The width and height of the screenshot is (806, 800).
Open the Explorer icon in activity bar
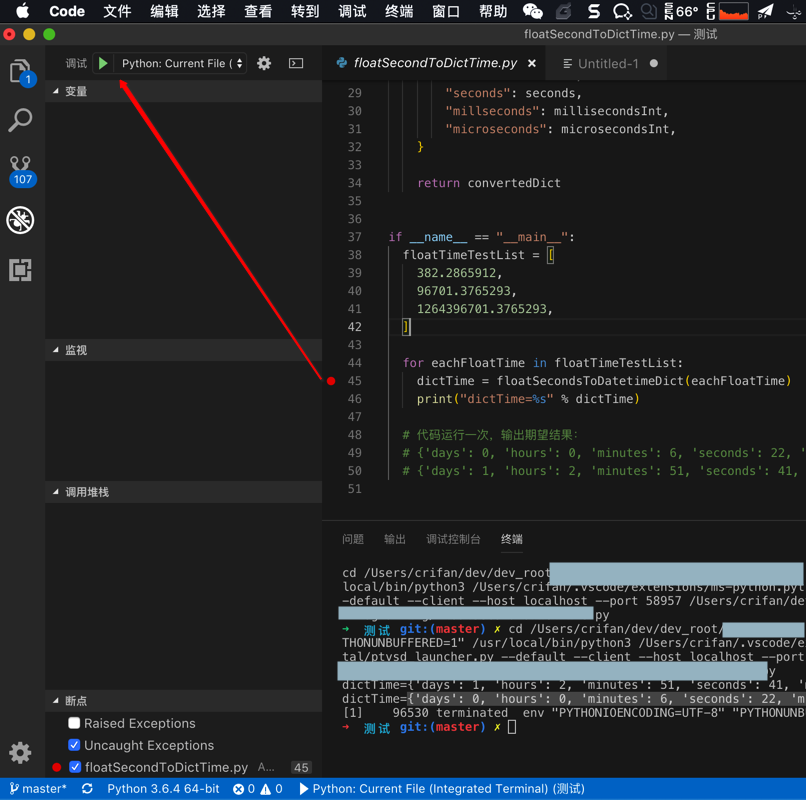coord(20,71)
